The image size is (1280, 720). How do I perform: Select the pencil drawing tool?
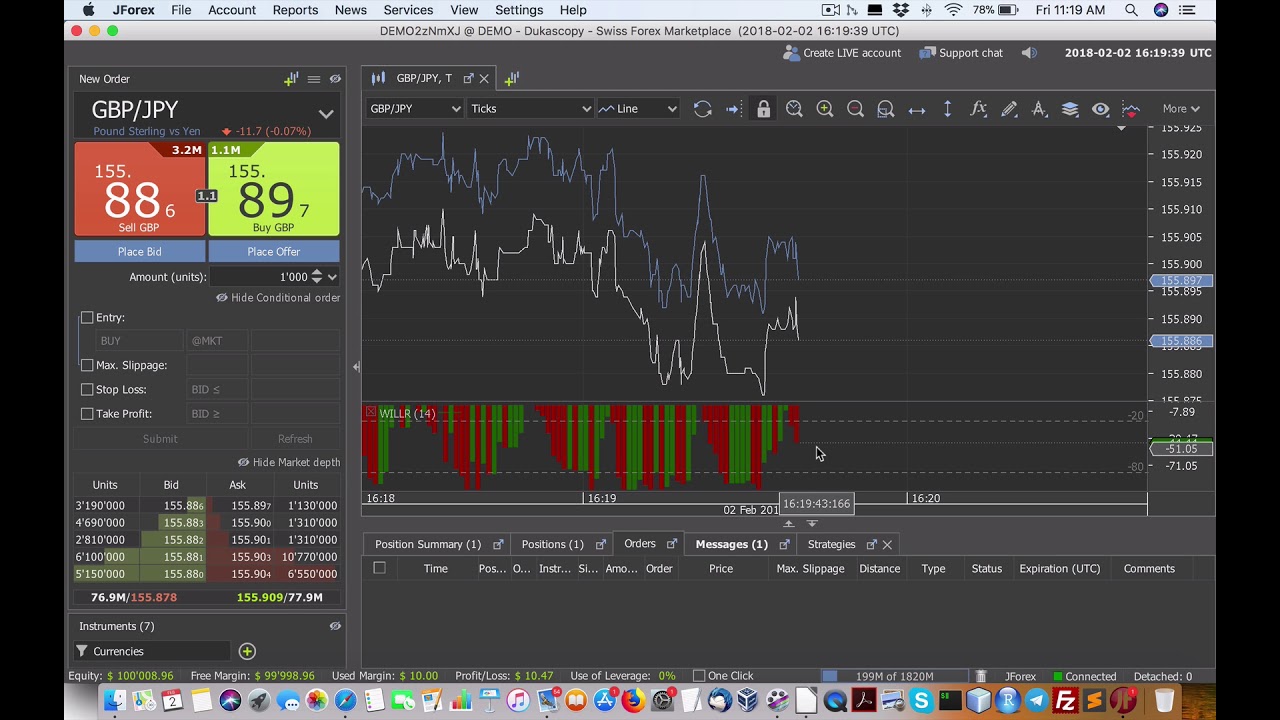pyautogui.click(x=1009, y=109)
